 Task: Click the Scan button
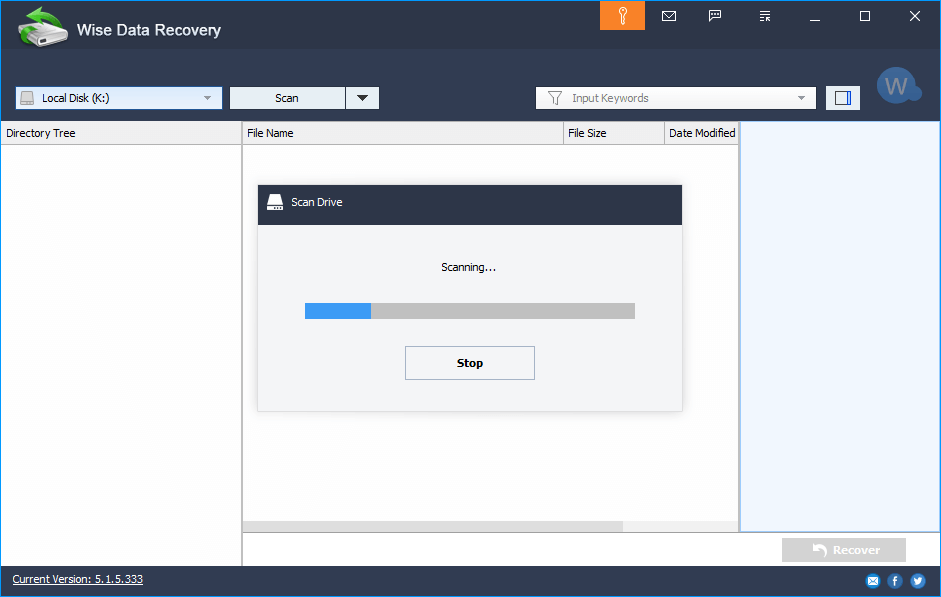point(287,98)
